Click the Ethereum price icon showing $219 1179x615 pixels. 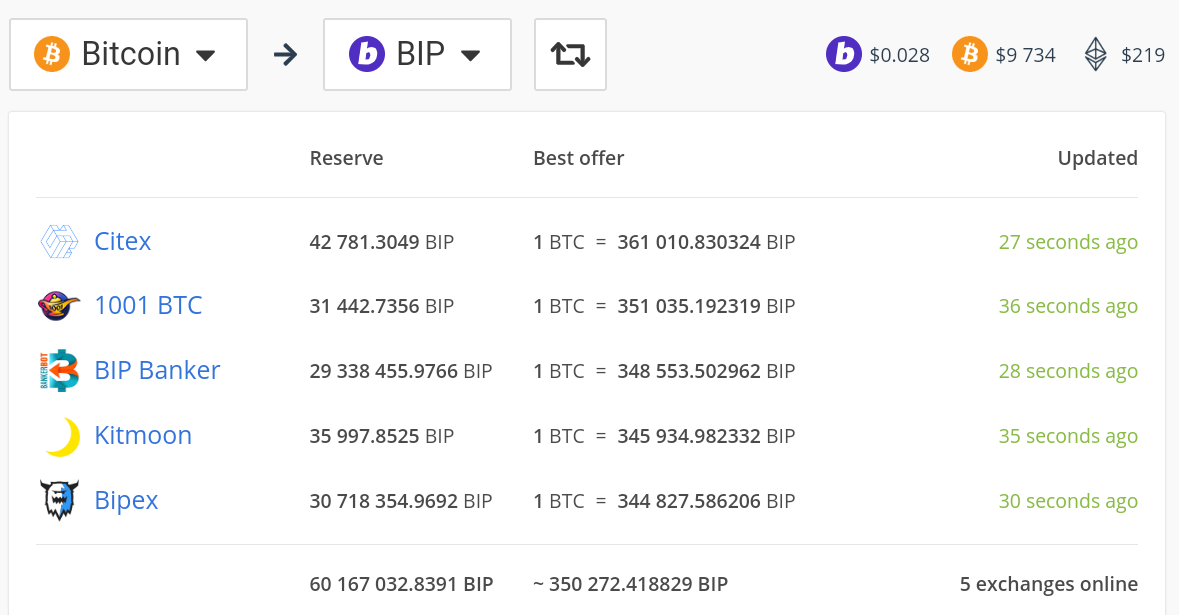[1096, 55]
